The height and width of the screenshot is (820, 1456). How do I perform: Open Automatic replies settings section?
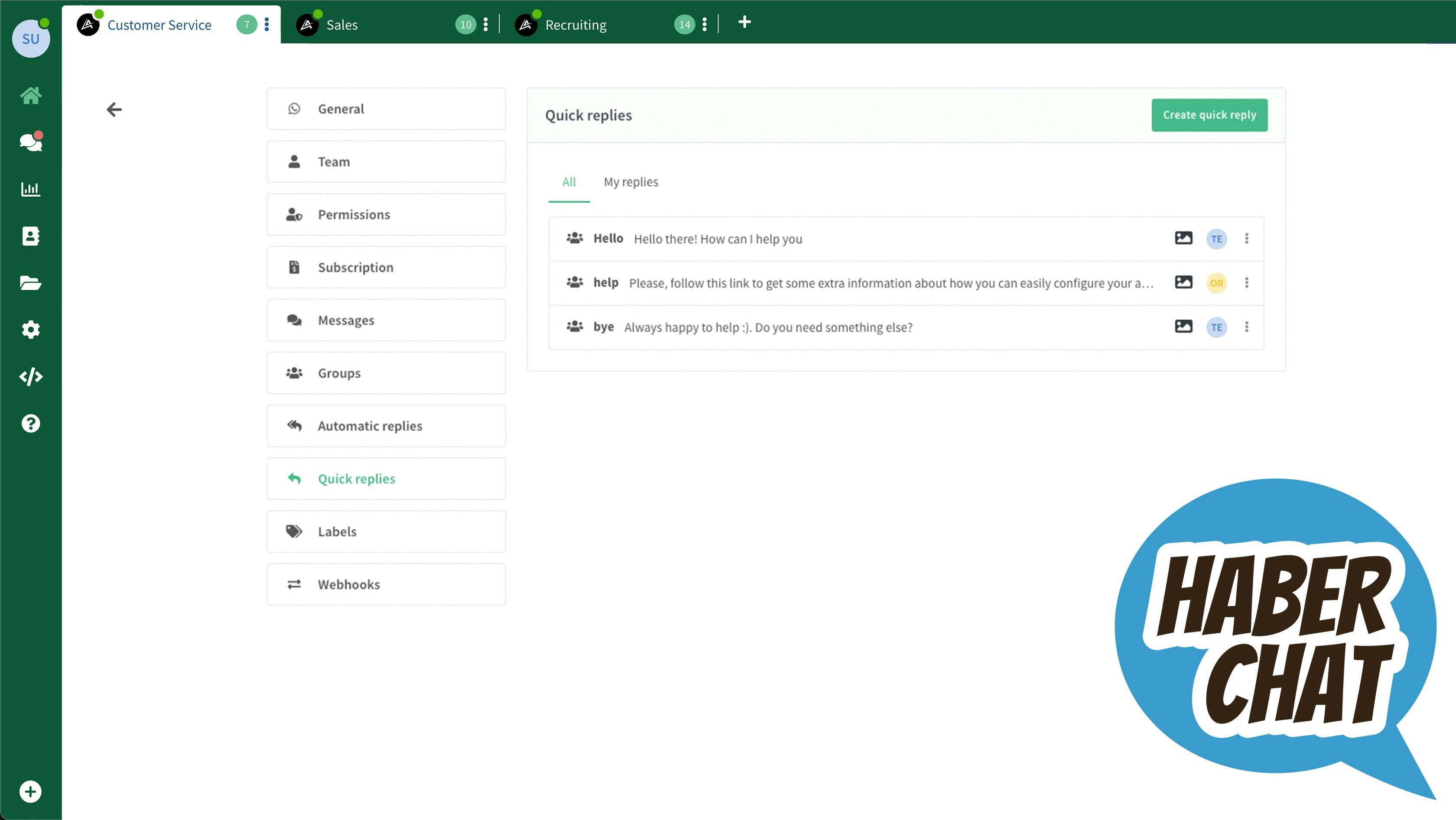coord(386,426)
